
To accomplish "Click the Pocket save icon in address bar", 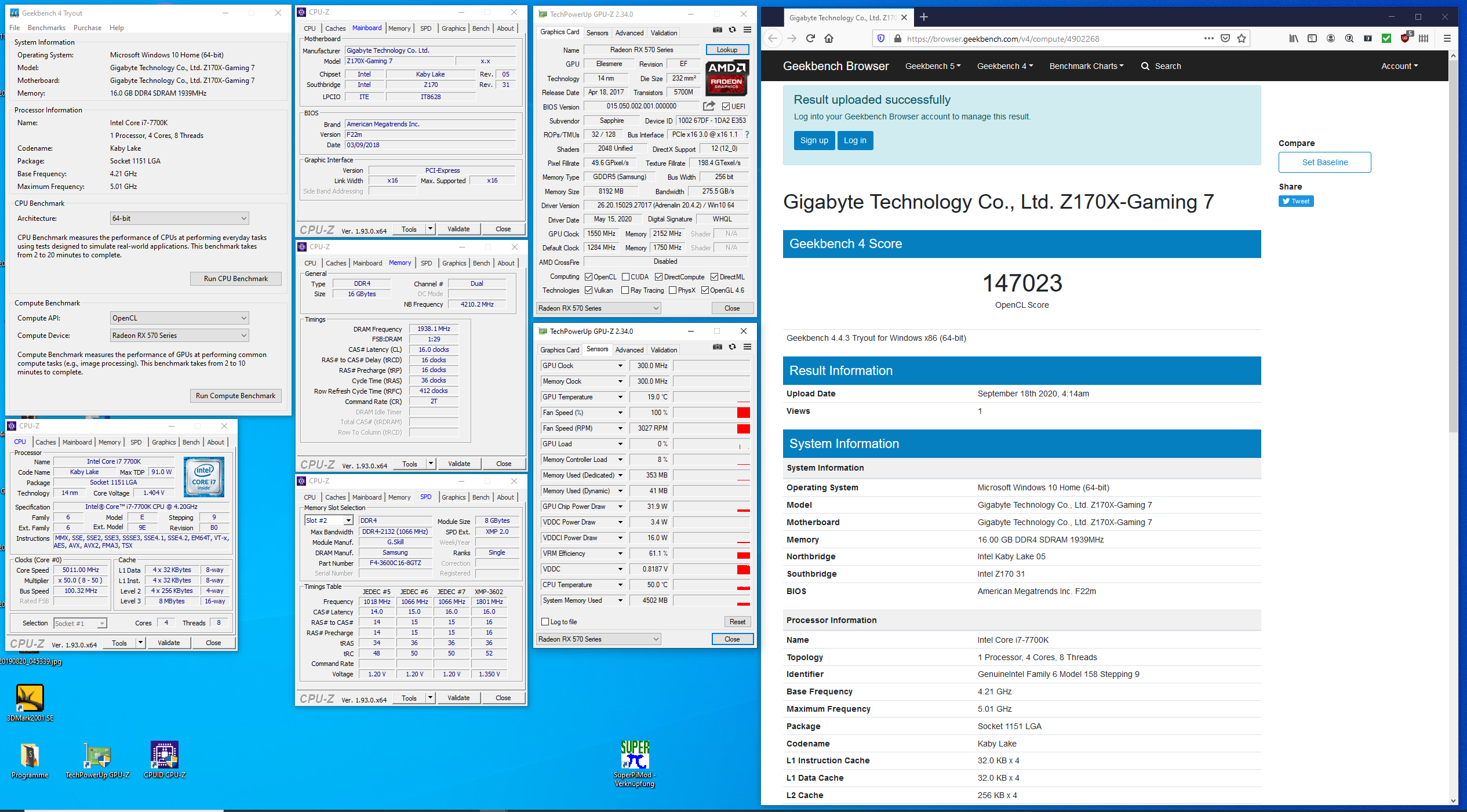I will pyautogui.click(x=1225, y=39).
